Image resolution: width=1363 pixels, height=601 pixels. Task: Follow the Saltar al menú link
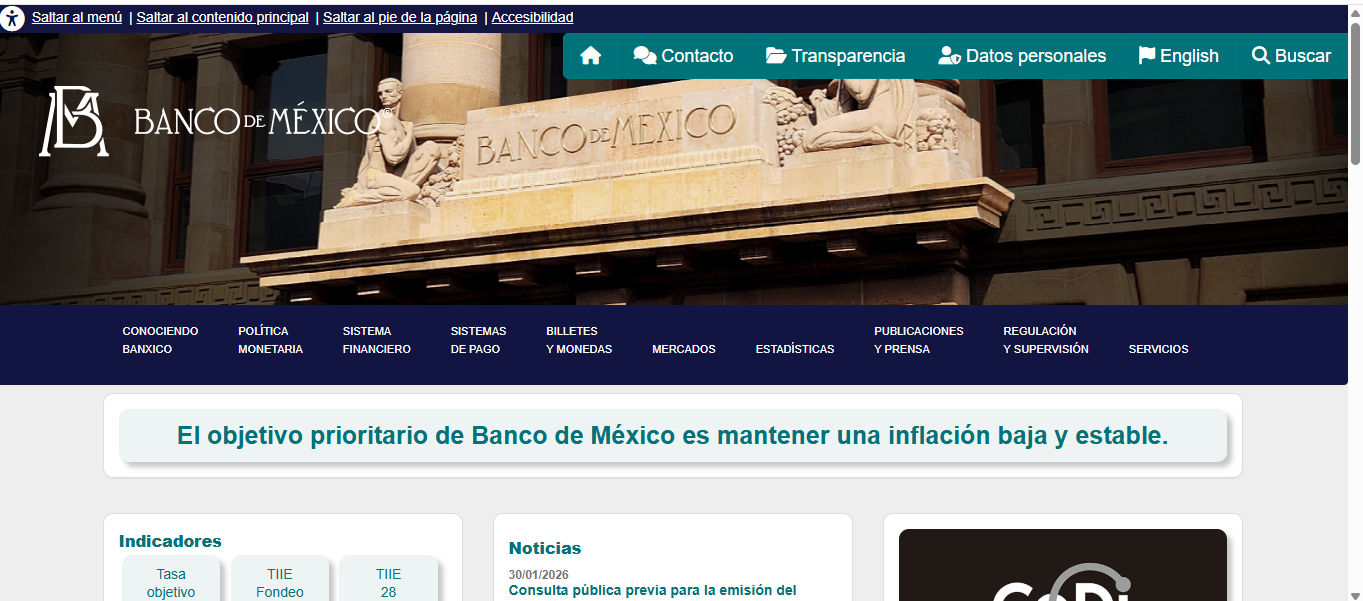[x=77, y=18]
